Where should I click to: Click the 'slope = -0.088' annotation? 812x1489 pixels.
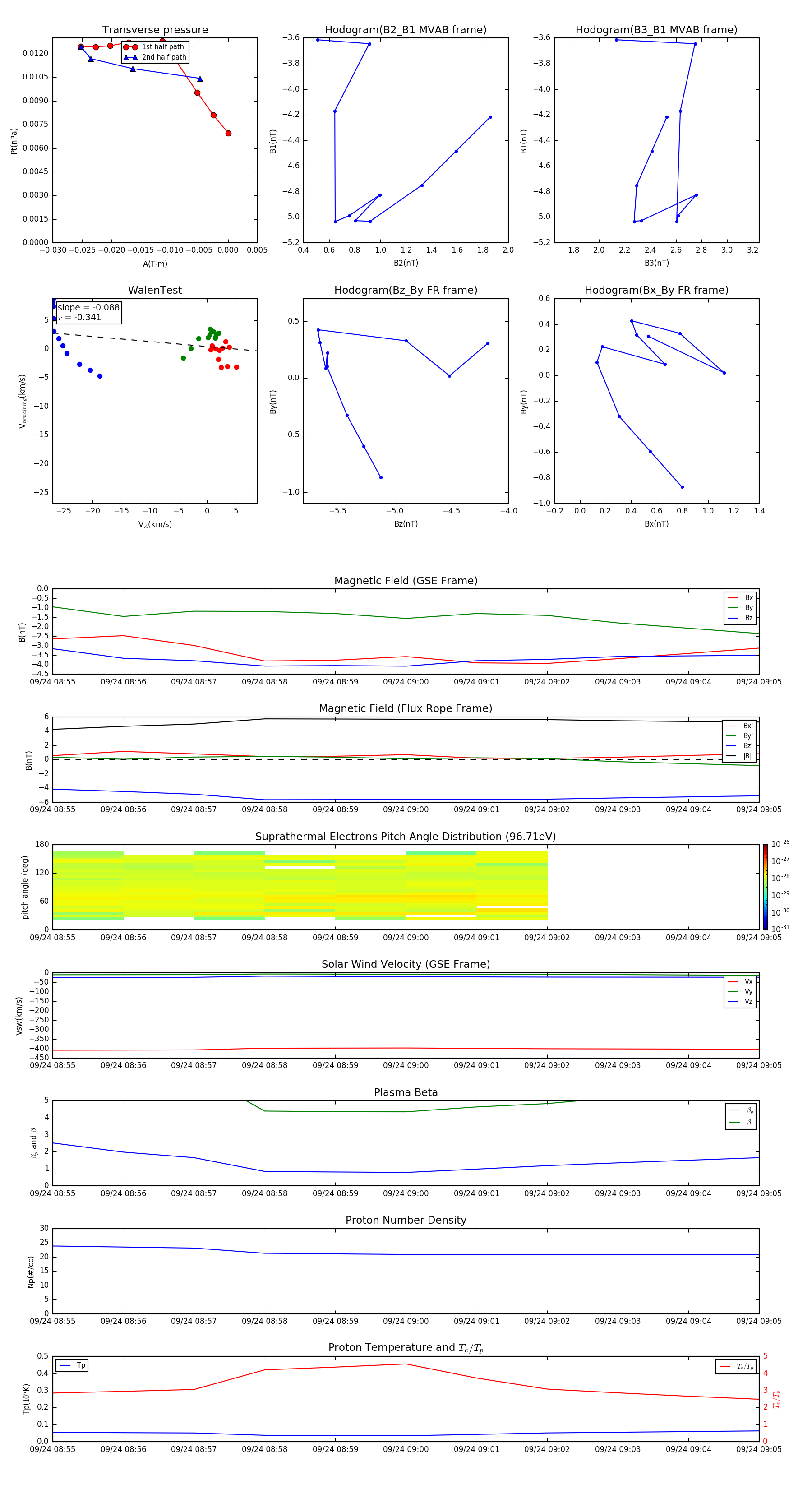coord(88,308)
